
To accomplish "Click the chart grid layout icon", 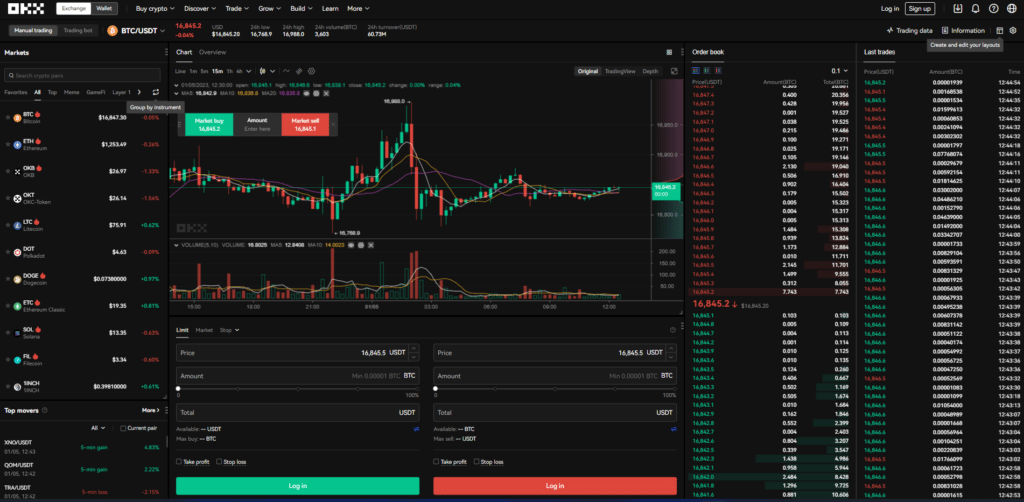I will tap(669, 52).
